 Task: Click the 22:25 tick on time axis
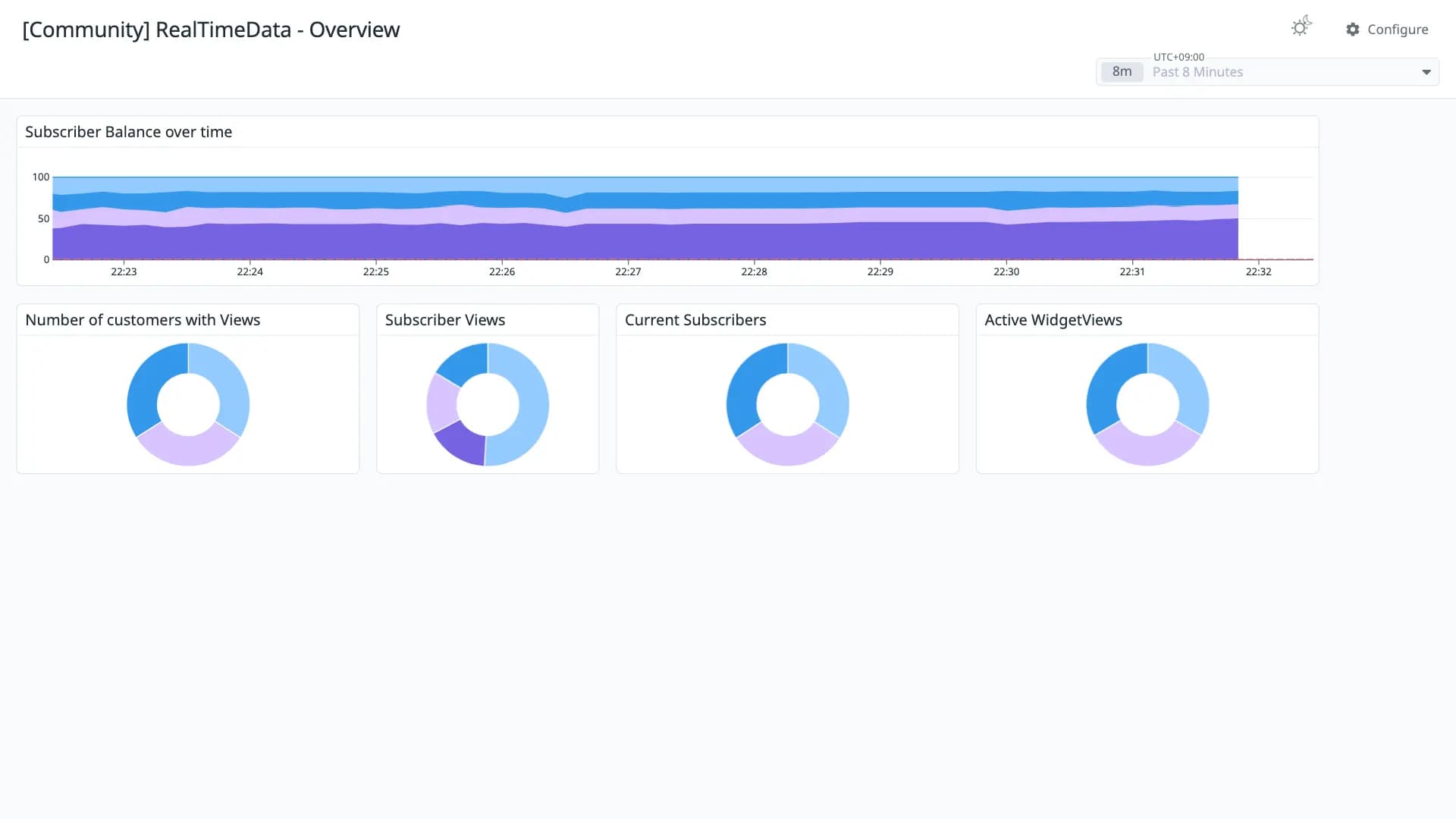(x=375, y=271)
